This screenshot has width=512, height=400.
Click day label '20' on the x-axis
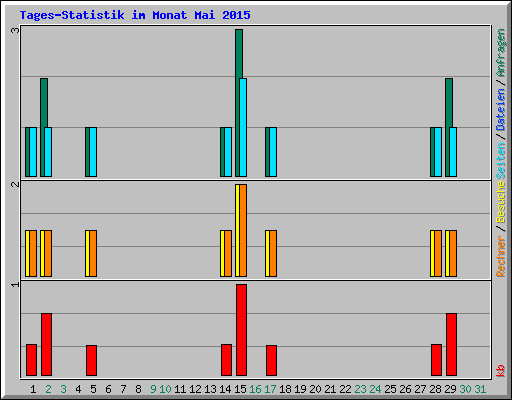click(x=315, y=389)
